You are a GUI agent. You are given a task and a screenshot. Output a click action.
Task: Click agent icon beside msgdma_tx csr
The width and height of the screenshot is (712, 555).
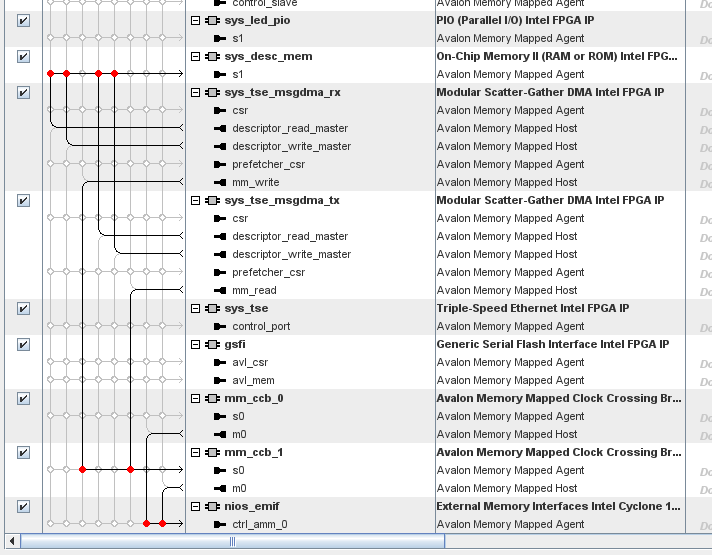tap(220, 218)
